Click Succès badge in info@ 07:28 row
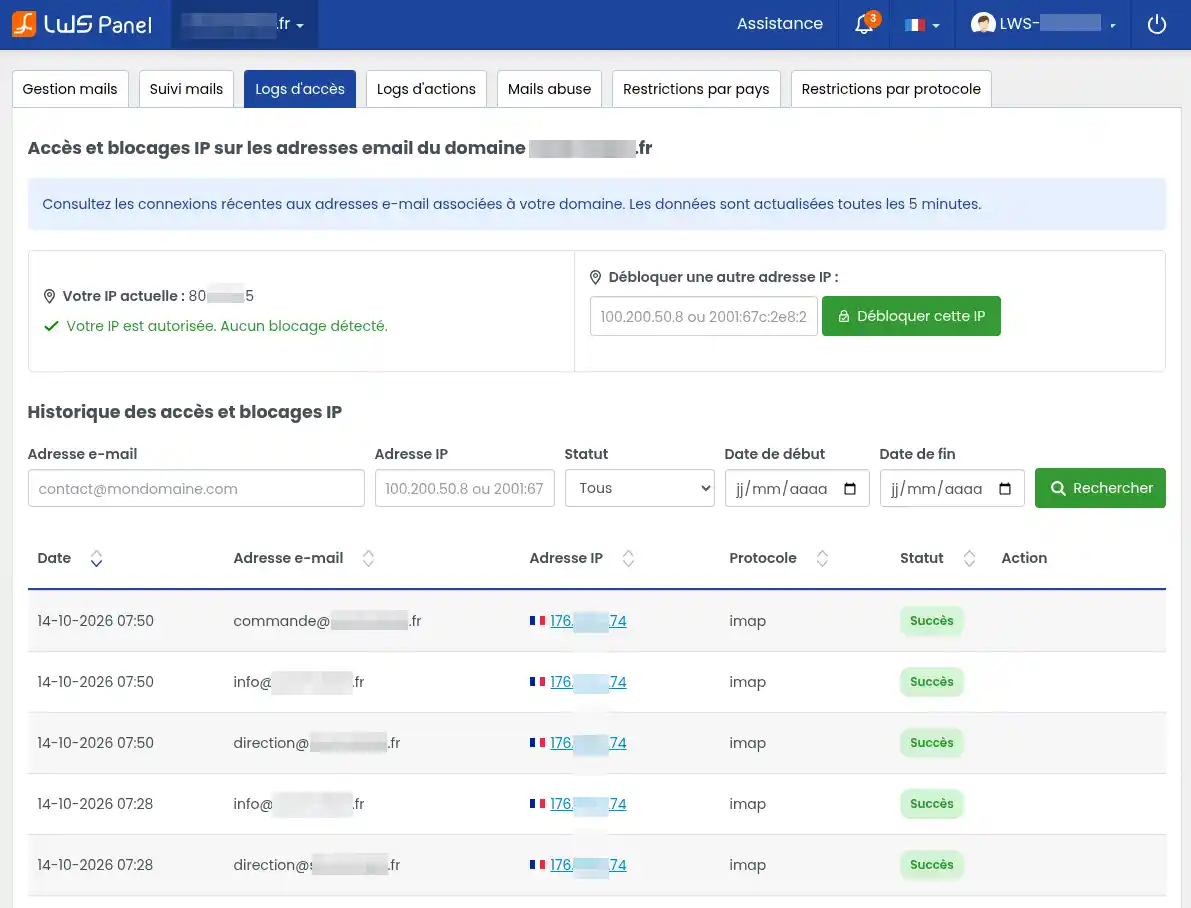This screenshot has height=908, width=1191. coord(931,803)
